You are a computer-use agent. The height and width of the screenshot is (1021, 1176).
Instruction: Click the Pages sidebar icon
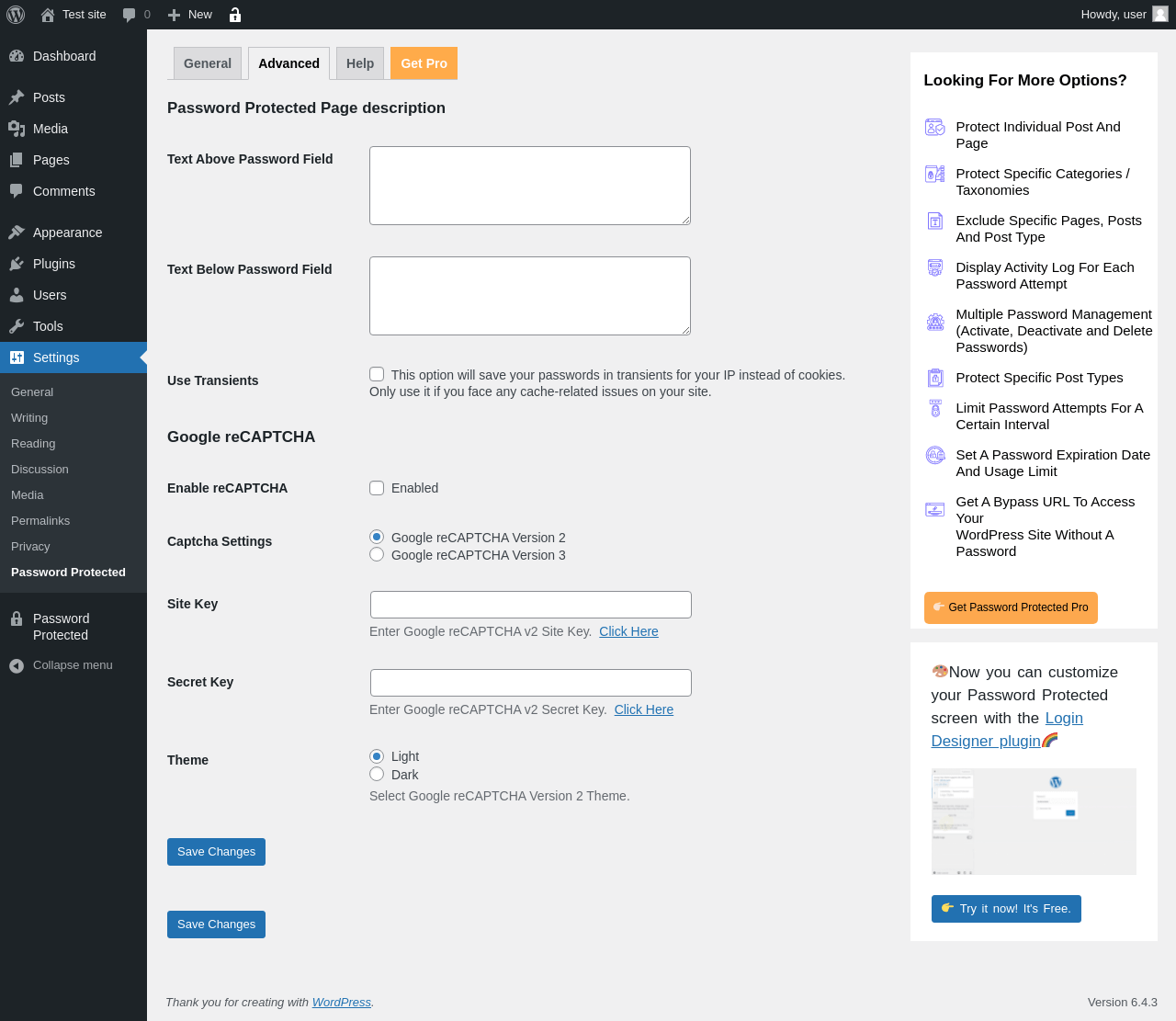pyautogui.click(x=17, y=160)
